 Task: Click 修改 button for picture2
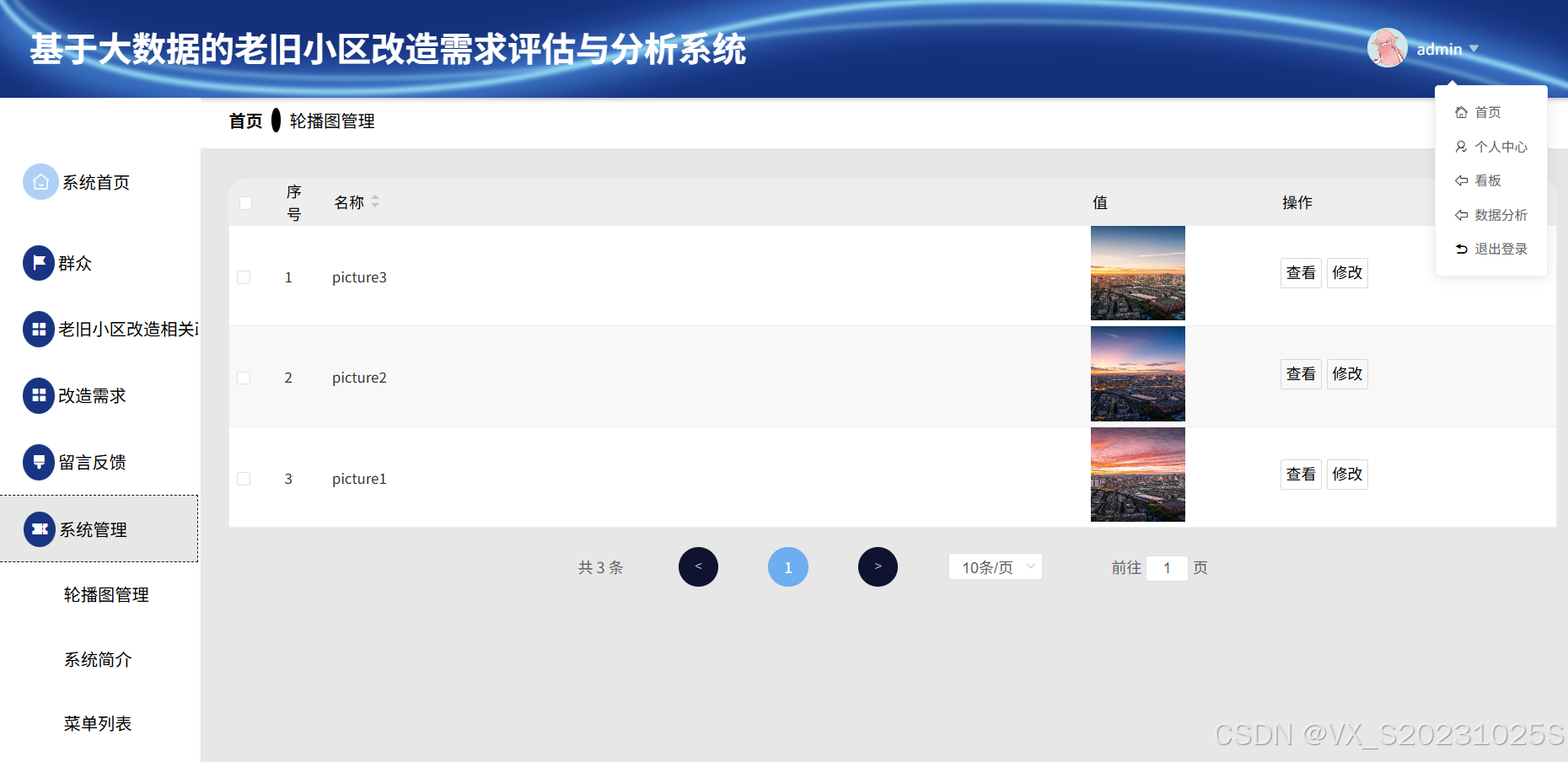coord(1347,374)
